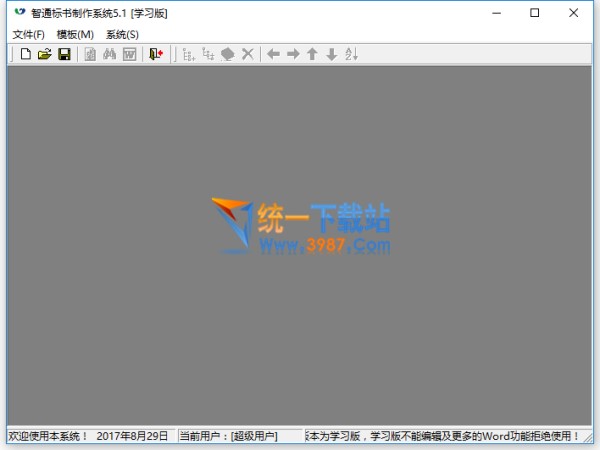Click the 欢迎使用本系统！ status text
This screenshot has width=600, height=450.
[x=48, y=436]
